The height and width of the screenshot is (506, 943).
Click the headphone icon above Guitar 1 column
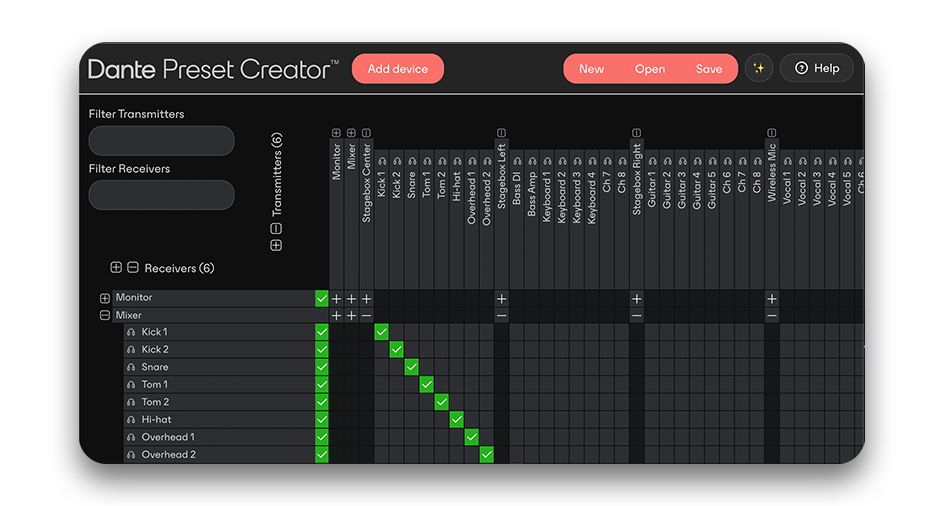coord(652,161)
